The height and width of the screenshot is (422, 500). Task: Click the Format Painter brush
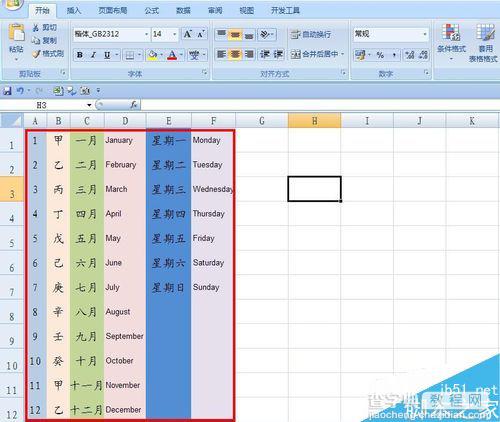36,54
